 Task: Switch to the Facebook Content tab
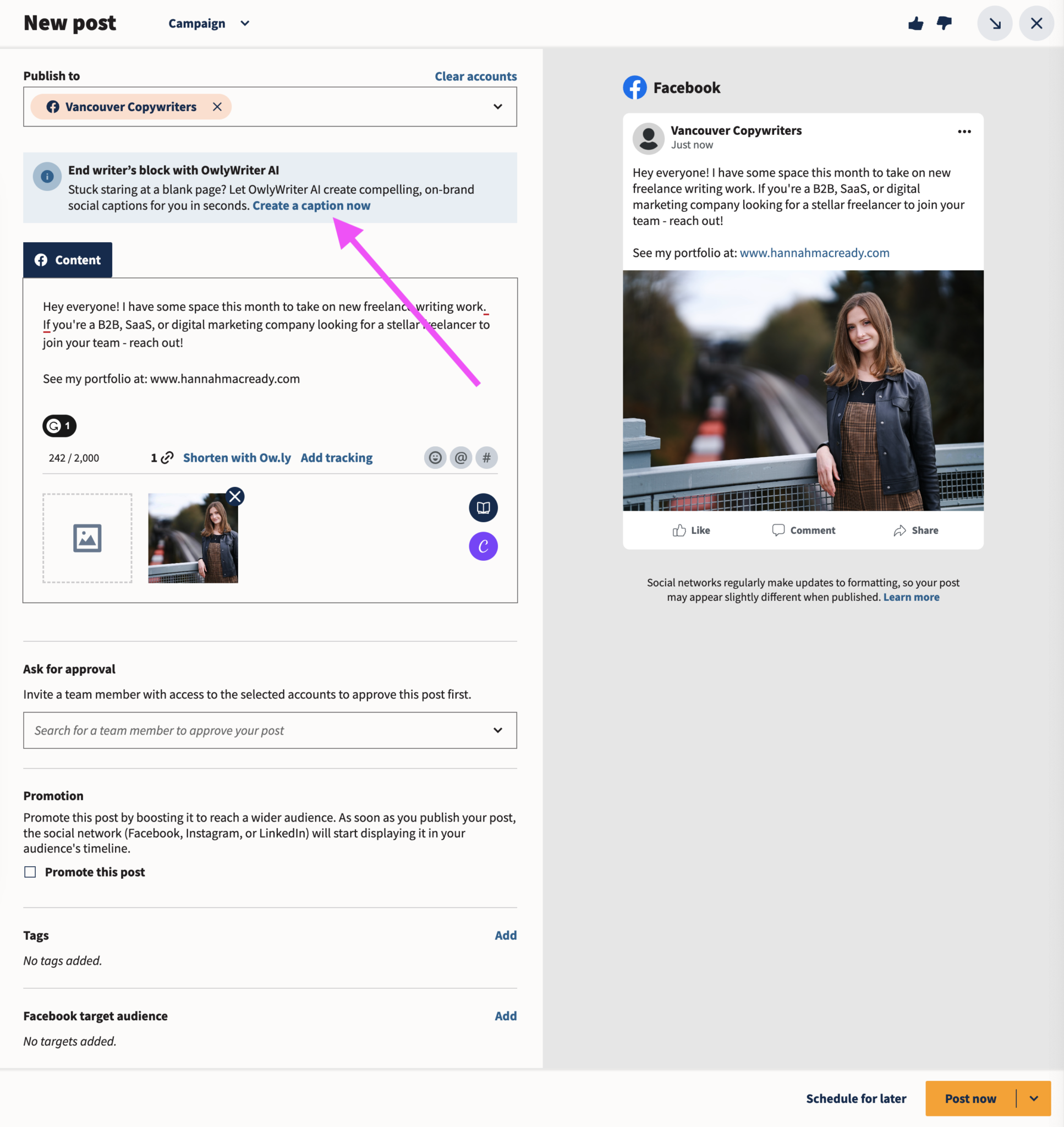68,260
